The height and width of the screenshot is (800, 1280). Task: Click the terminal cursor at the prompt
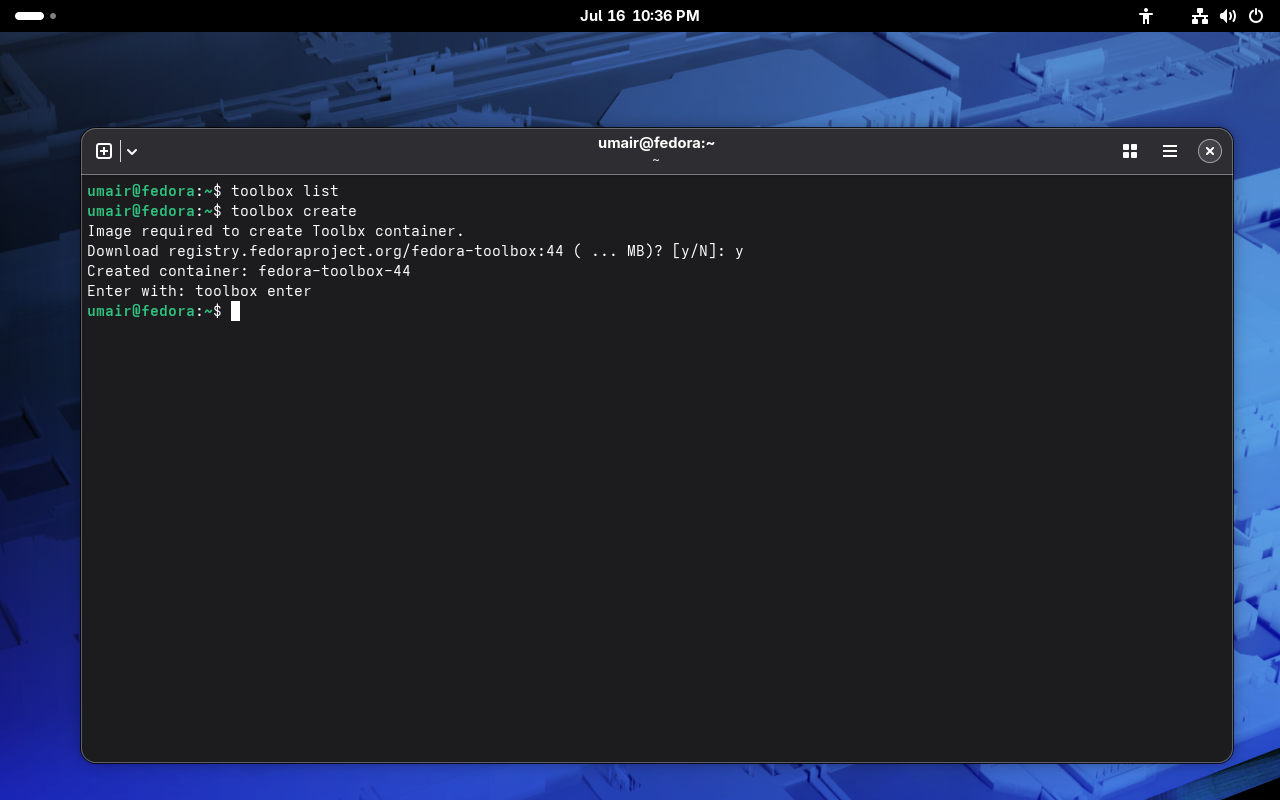[235, 311]
